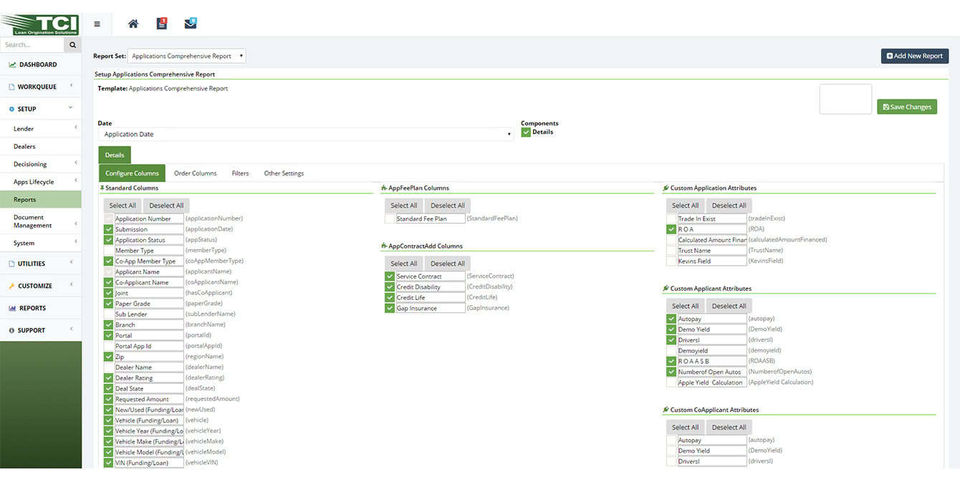Click the empty box next to Save Changes
Screen dimensions: 960x487
(846, 99)
